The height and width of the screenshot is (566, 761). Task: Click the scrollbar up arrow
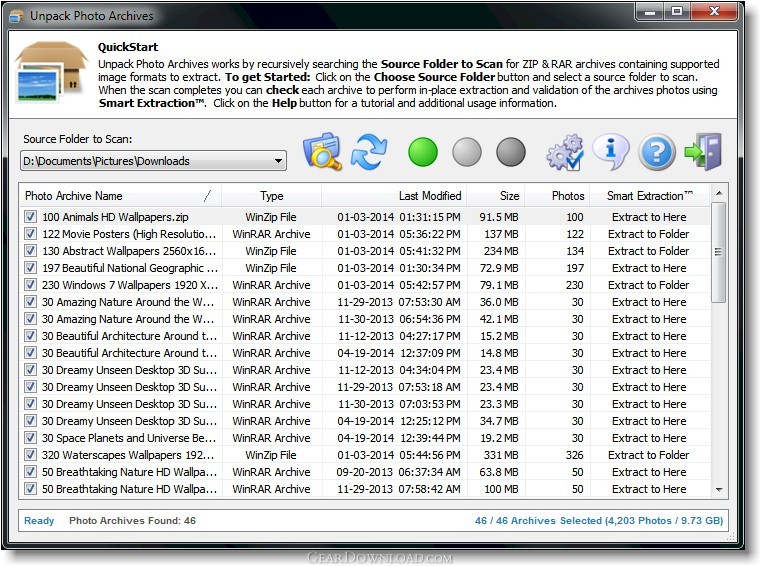tap(719, 193)
